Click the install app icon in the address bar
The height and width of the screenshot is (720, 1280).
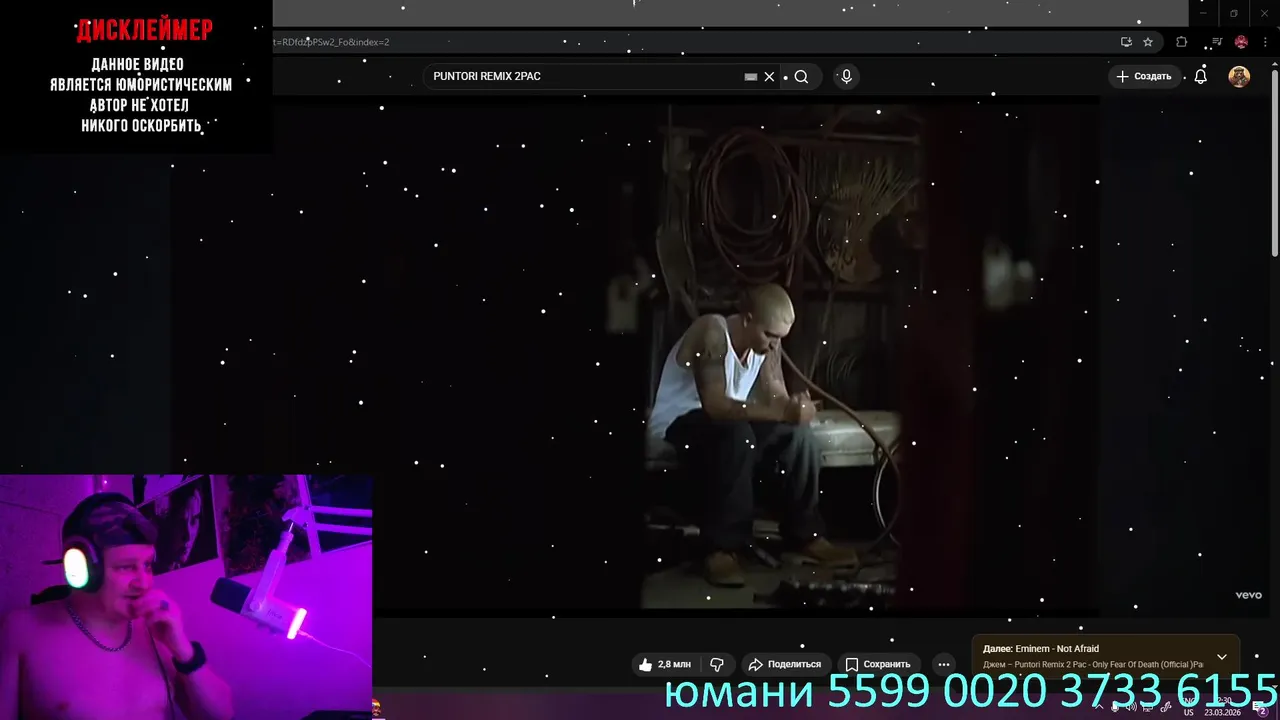[1126, 42]
